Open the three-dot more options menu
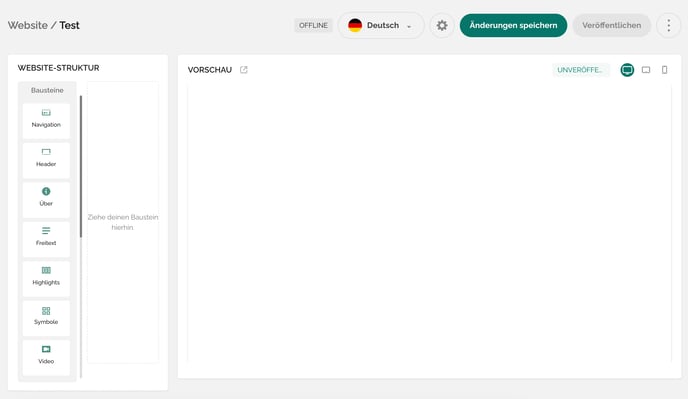688x399 pixels. [669, 25]
